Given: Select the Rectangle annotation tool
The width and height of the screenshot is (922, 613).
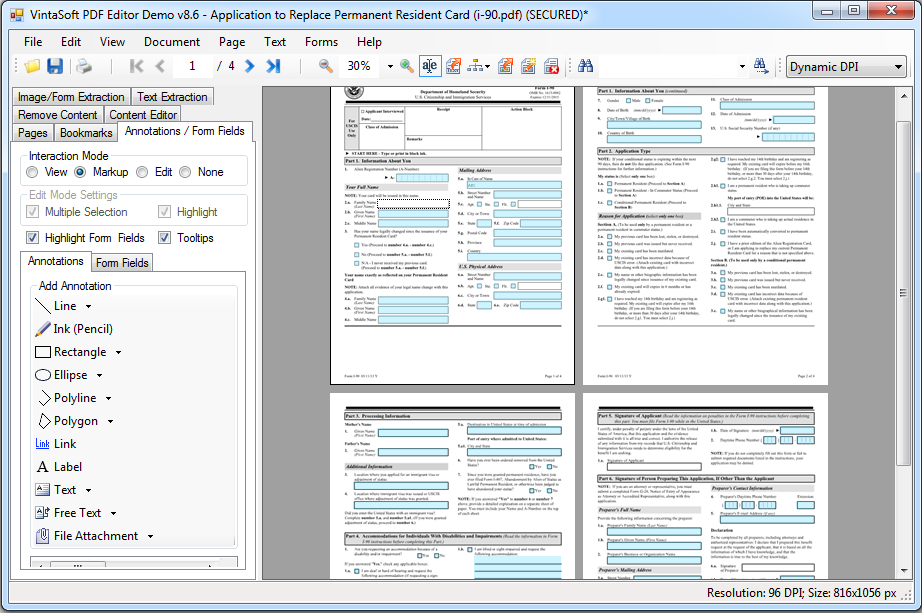Looking at the screenshot, I should click(x=71, y=352).
